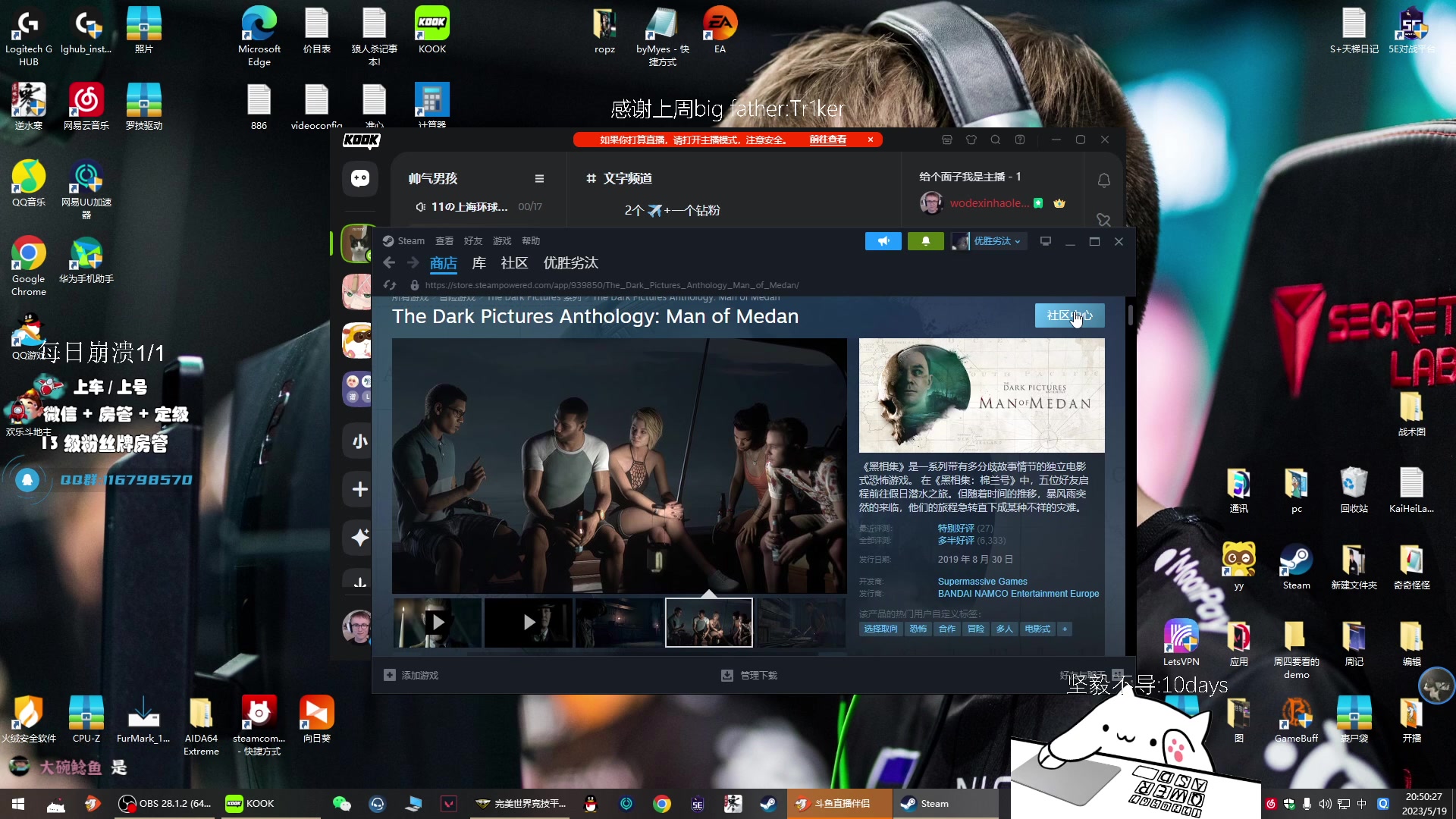Open the 游戏 menu in Steam
Screen dimensions: 1456x819
click(x=502, y=241)
